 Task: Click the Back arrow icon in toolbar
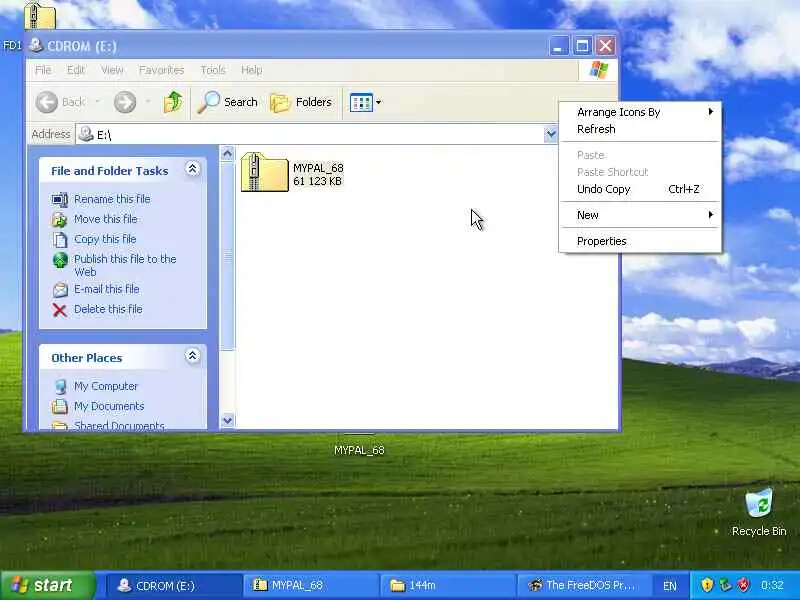tap(46, 102)
